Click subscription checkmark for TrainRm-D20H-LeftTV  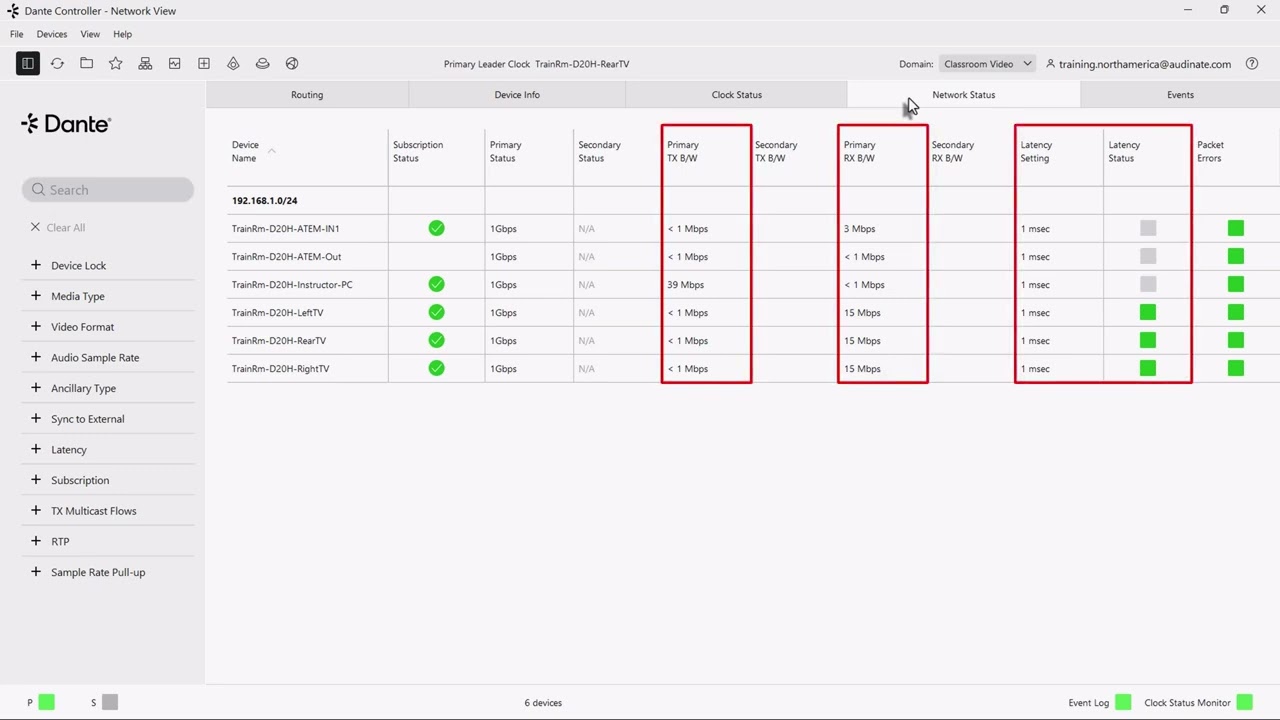click(x=436, y=313)
